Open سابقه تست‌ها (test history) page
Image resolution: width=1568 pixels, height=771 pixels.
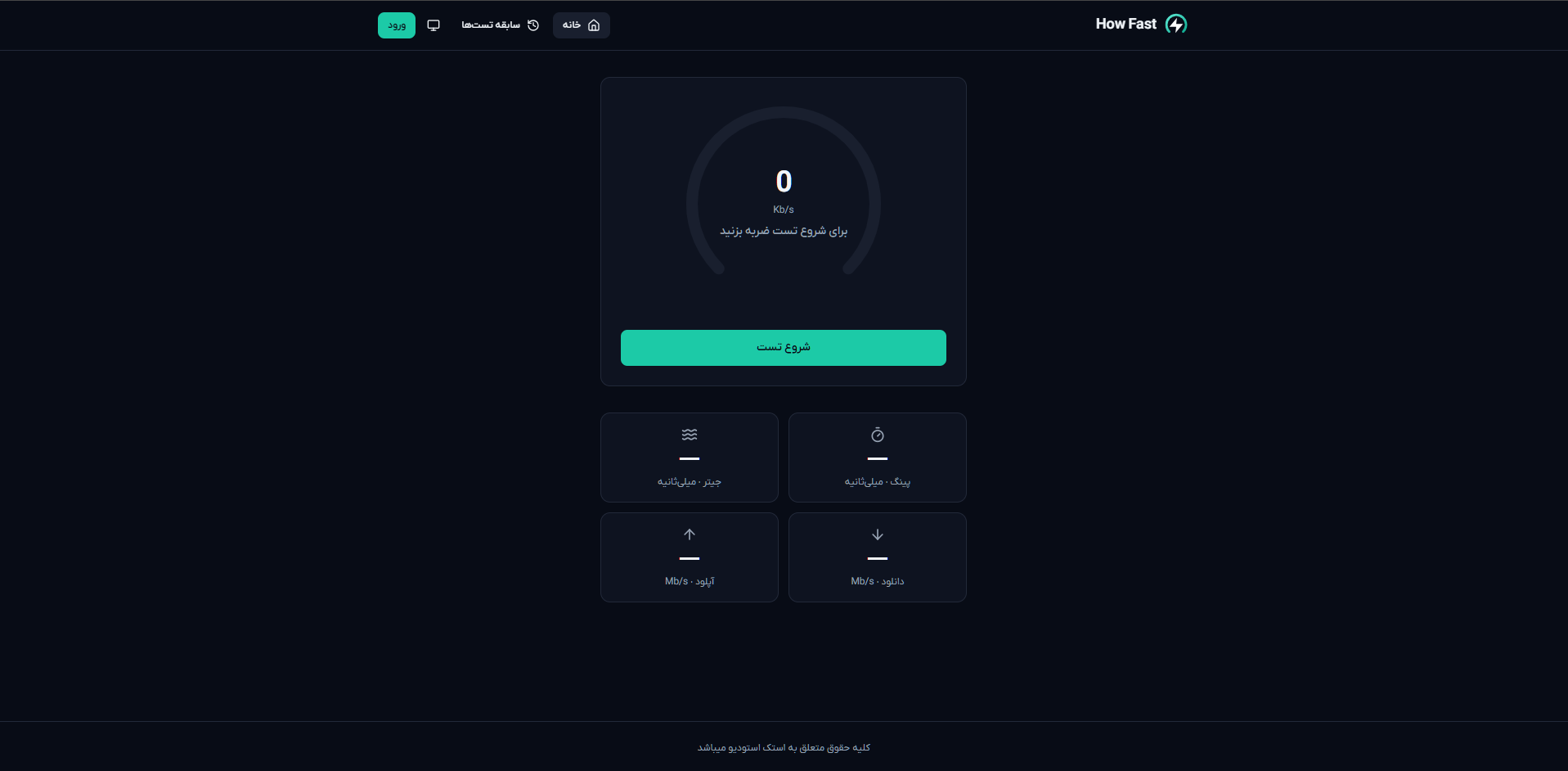[500, 25]
